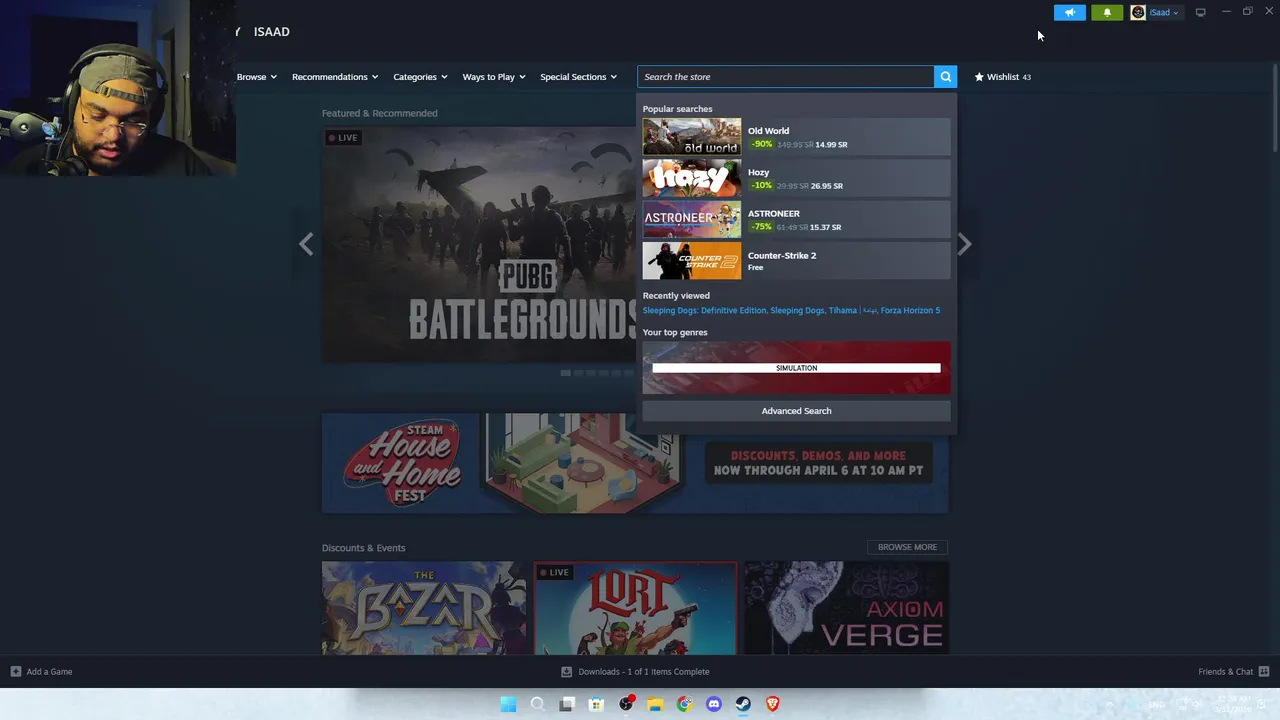Click the left carousel arrow
Viewport: 1280px width, 720px height.
(x=306, y=244)
